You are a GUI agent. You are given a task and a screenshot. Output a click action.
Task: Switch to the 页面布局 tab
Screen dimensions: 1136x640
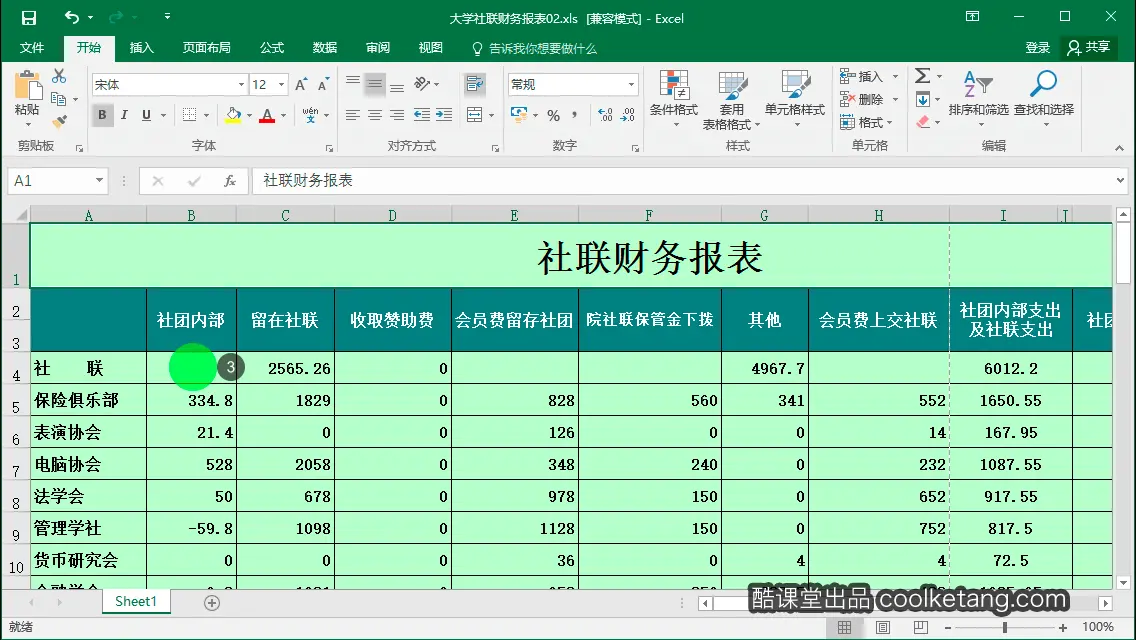click(x=206, y=48)
